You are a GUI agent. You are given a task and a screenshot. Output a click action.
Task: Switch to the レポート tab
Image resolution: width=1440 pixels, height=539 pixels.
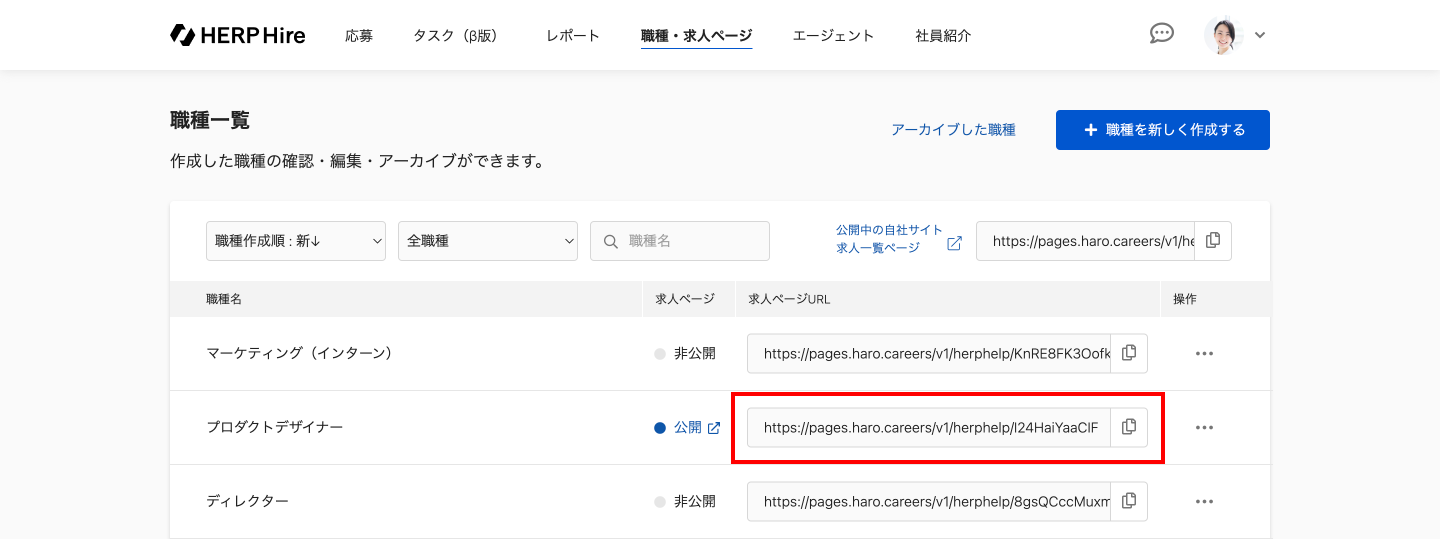pyautogui.click(x=573, y=36)
